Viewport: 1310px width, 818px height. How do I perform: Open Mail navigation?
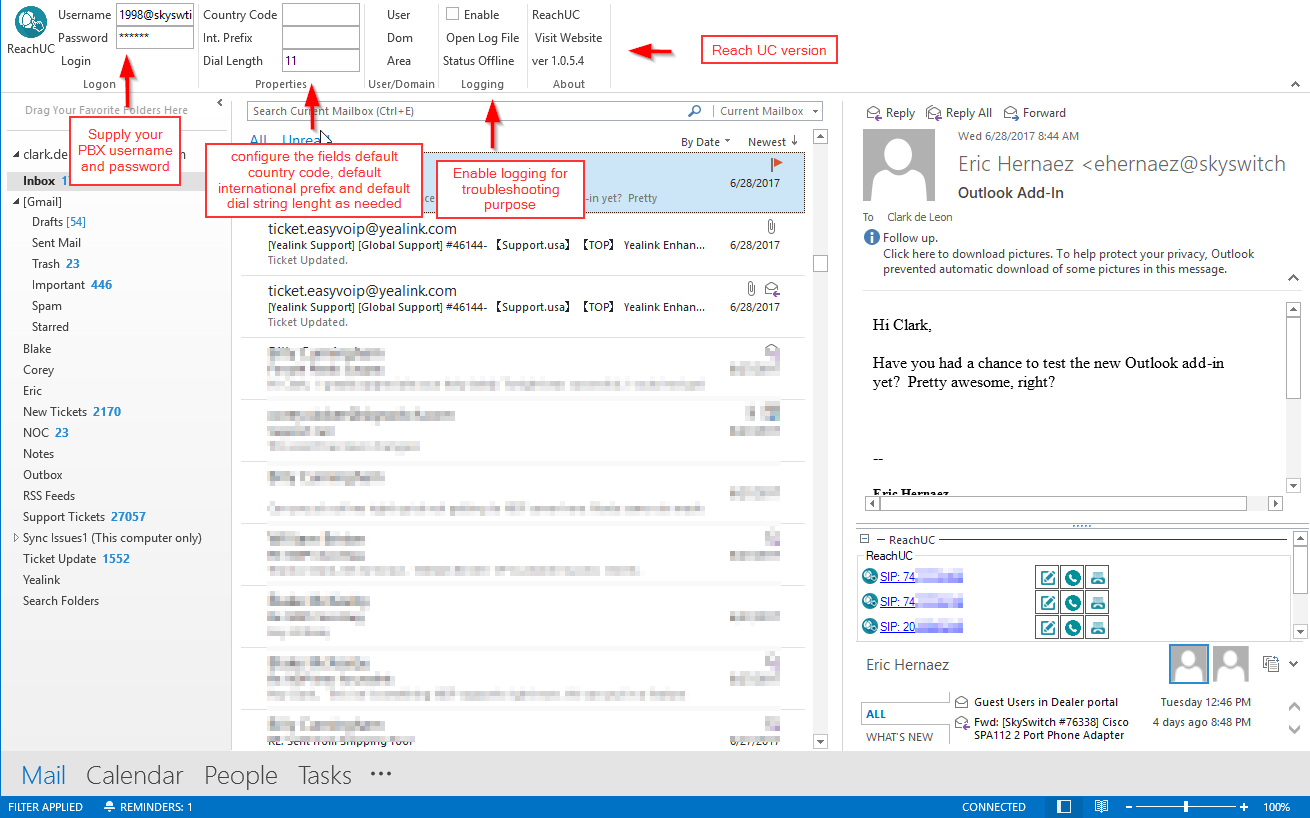[x=44, y=775]
